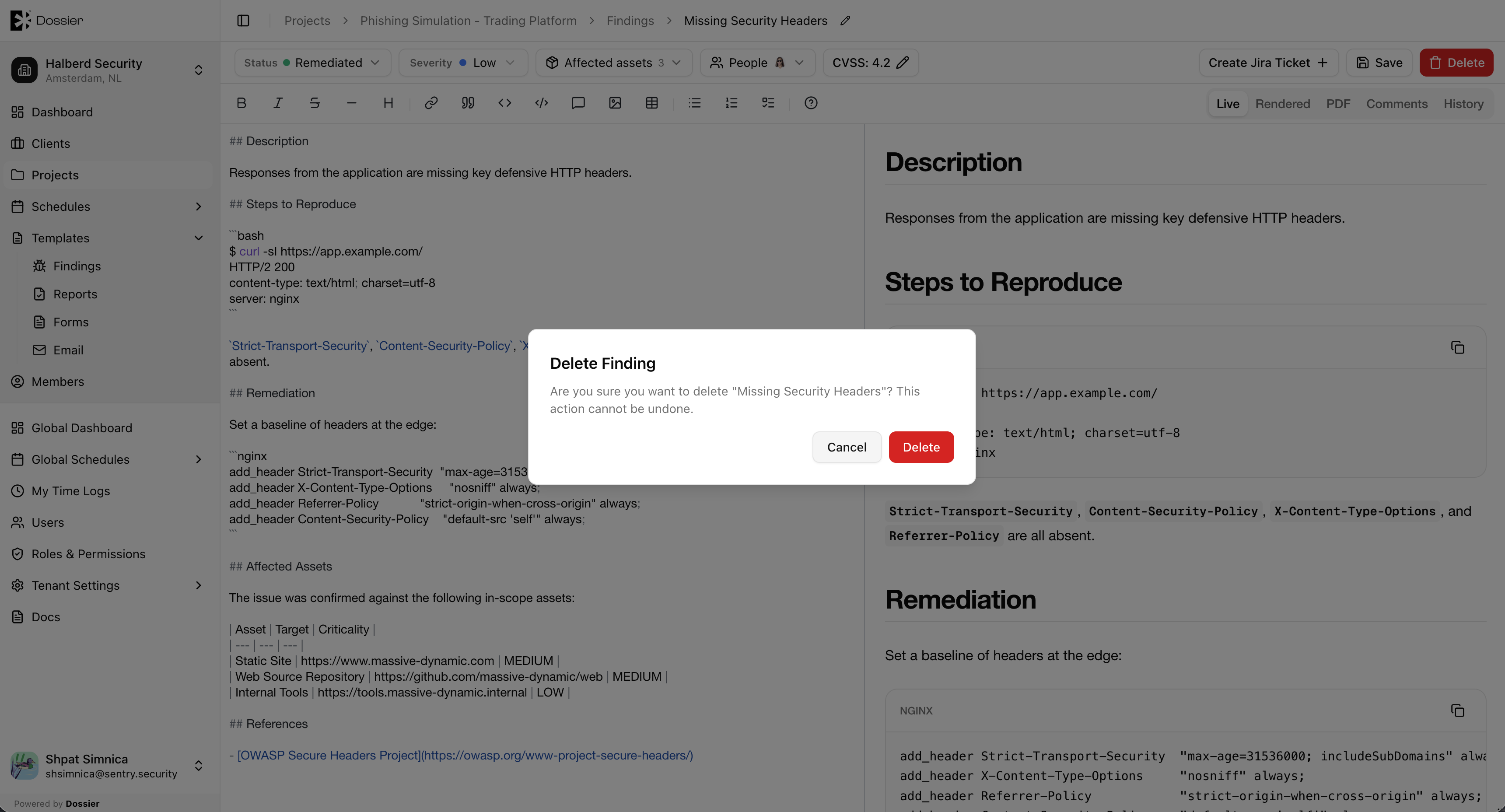The height and width of the screenshot is (812, 1505).
Task: Insert a table
Action: 652,103
